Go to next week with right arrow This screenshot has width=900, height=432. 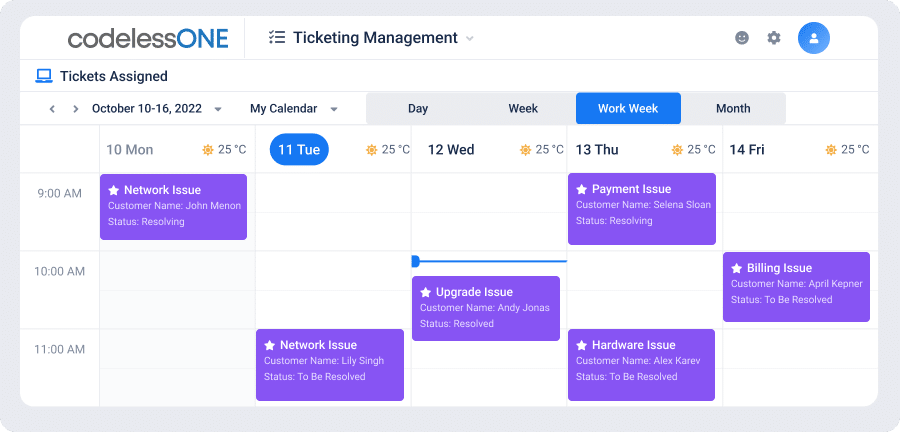pyautogui.click(x=75, y=109)
